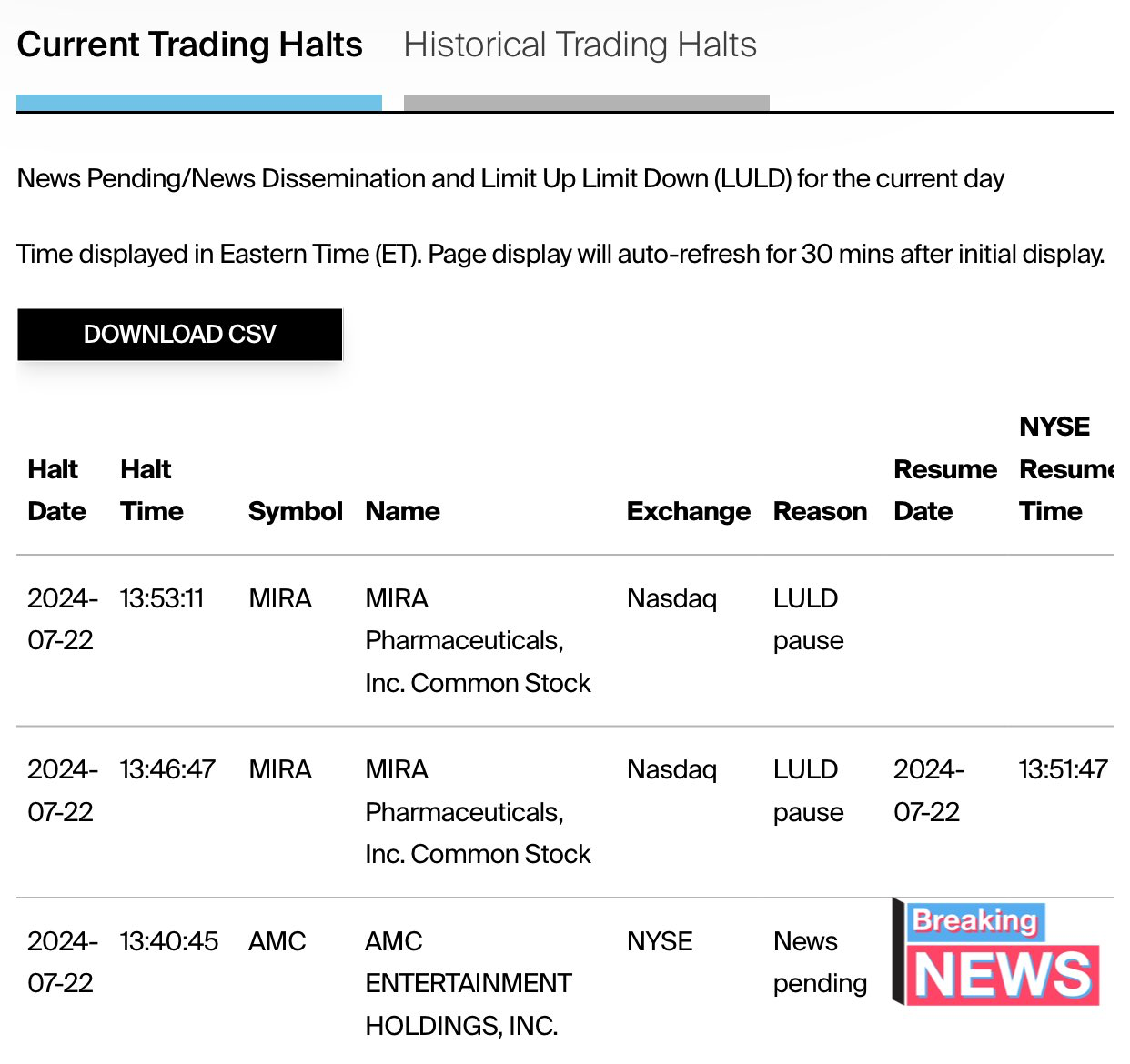Viewport: 1130px width, 1064px height.
Task: Click the NYSE exchange cell for AMC
Action: pos(660,941)
